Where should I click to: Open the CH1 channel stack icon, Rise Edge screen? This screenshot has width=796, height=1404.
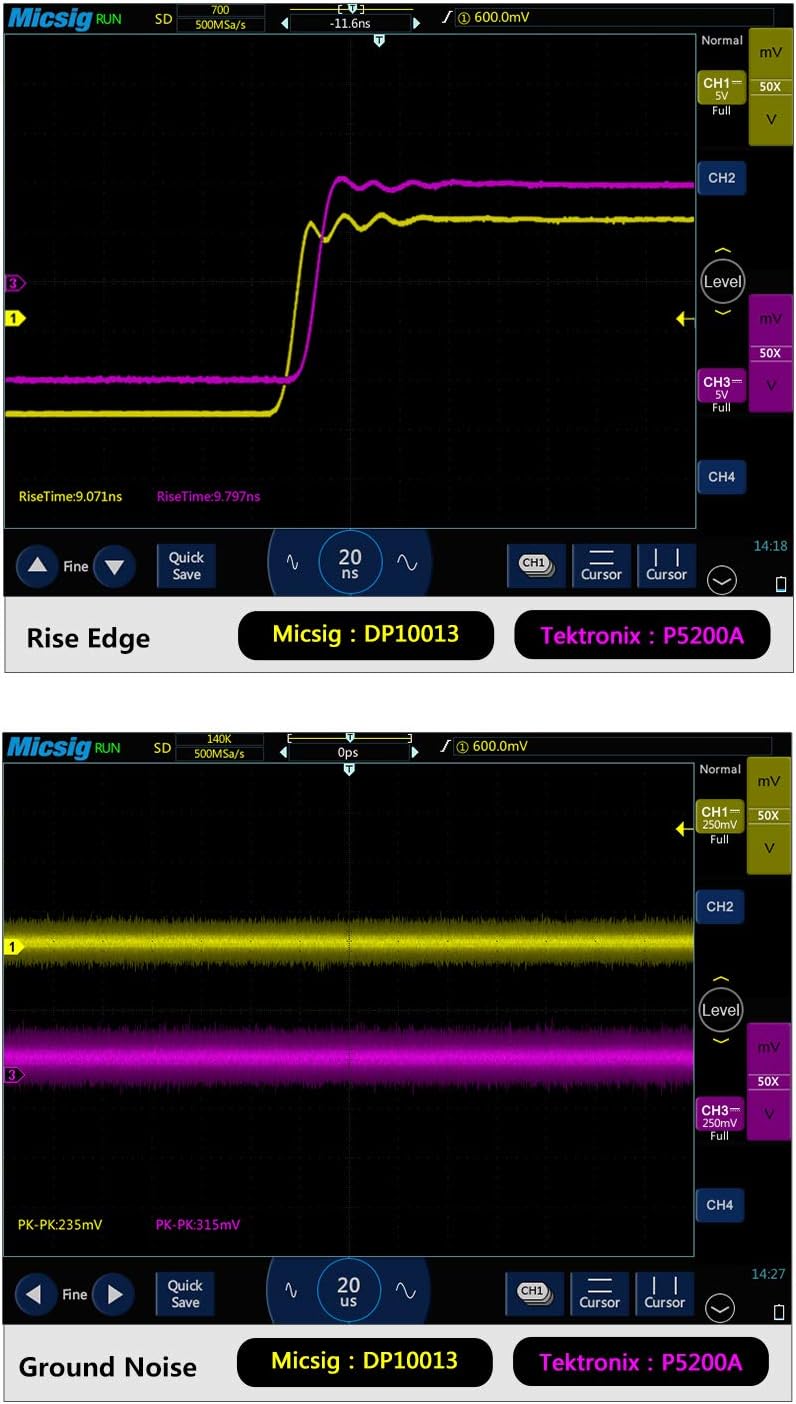click(536, 565)
